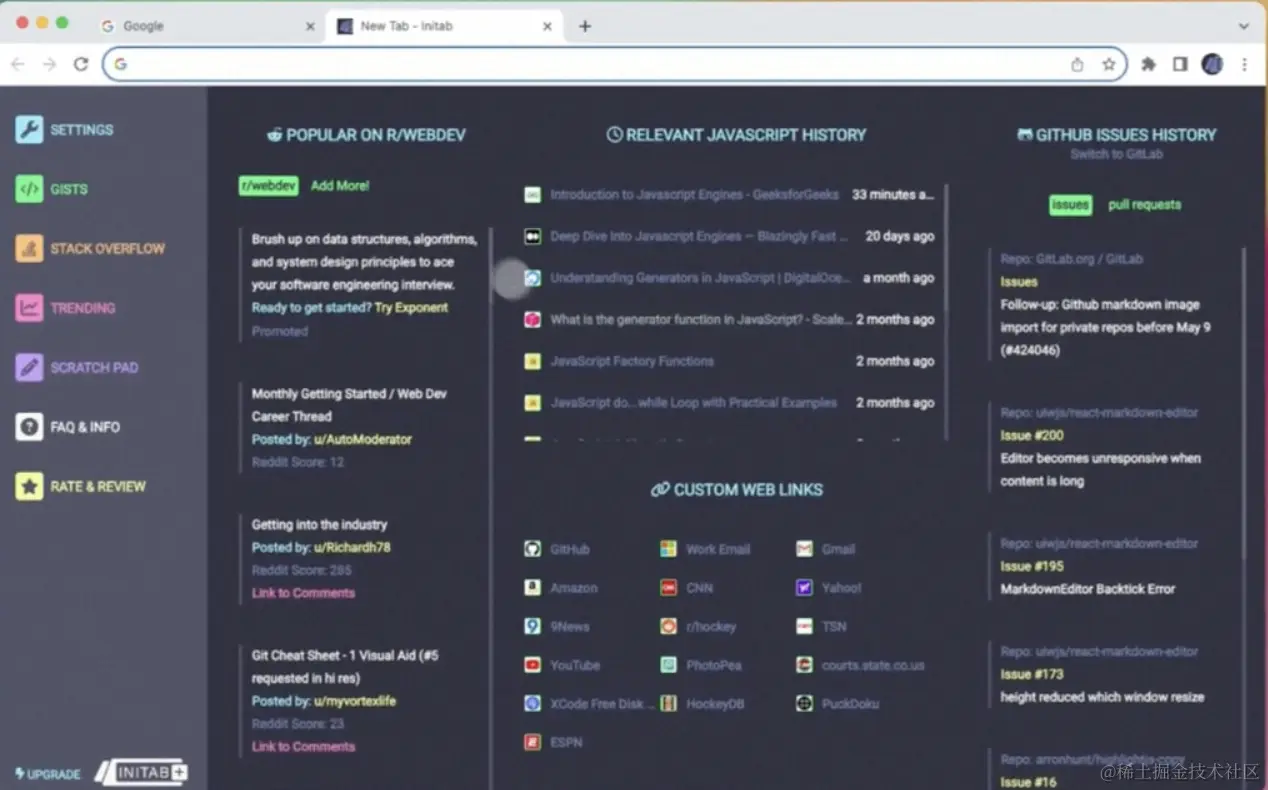Click the PuckDoku link icon
The image size is (1268, 790).
804,704
